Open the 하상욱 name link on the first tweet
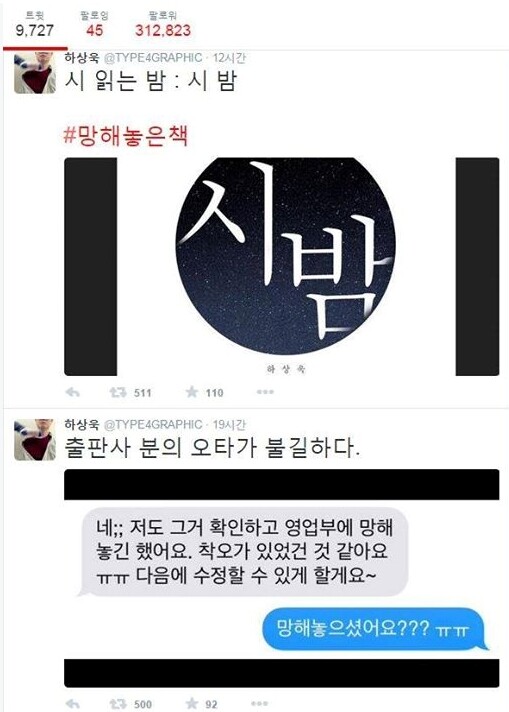The height and width of the screenshot is (712, 509). click(x=82, y=58)
